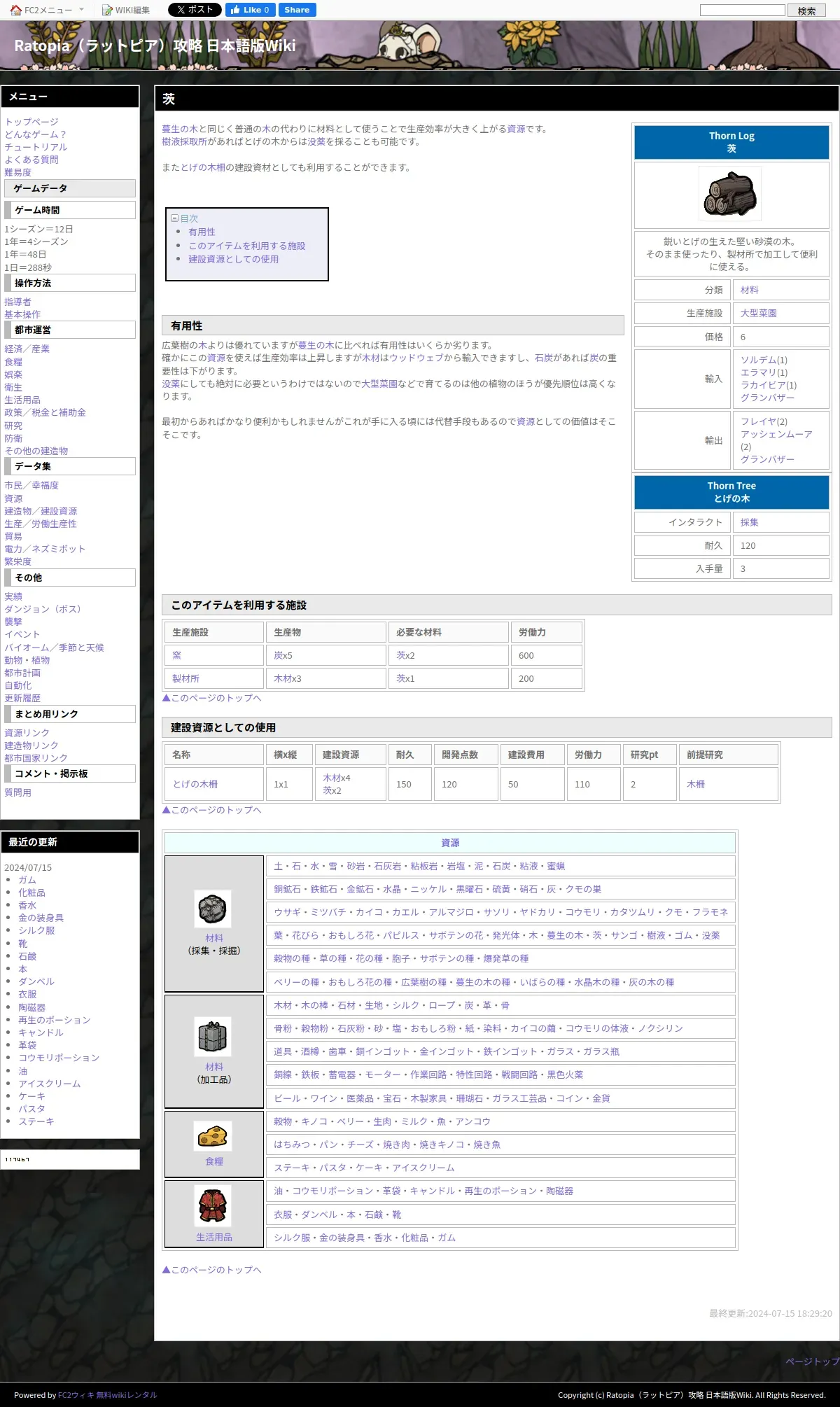
Task: Open 貿易 sidebar link
Action: coord(13,536)
